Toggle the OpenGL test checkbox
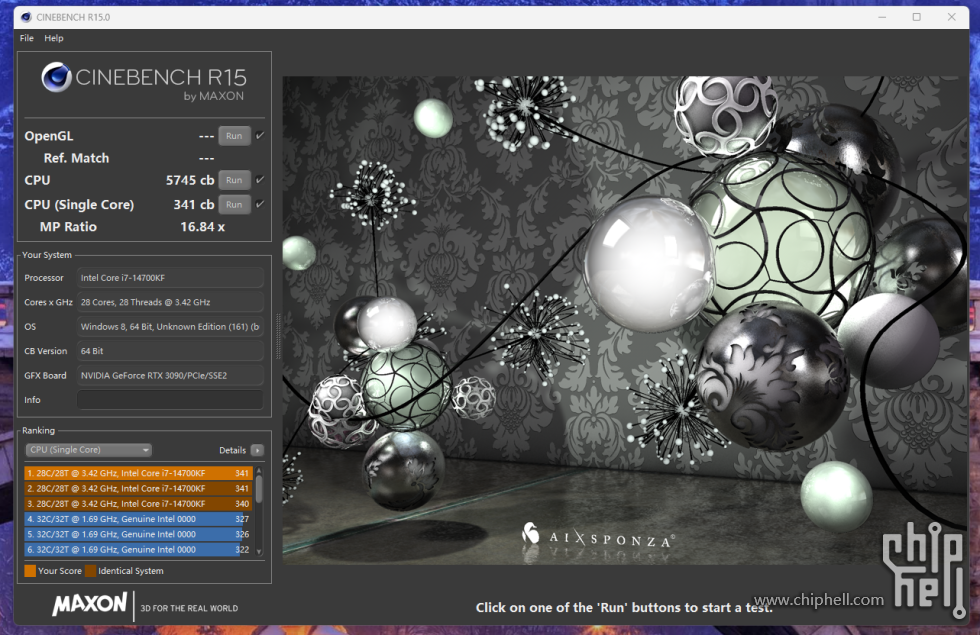 (x=260, y=135)
